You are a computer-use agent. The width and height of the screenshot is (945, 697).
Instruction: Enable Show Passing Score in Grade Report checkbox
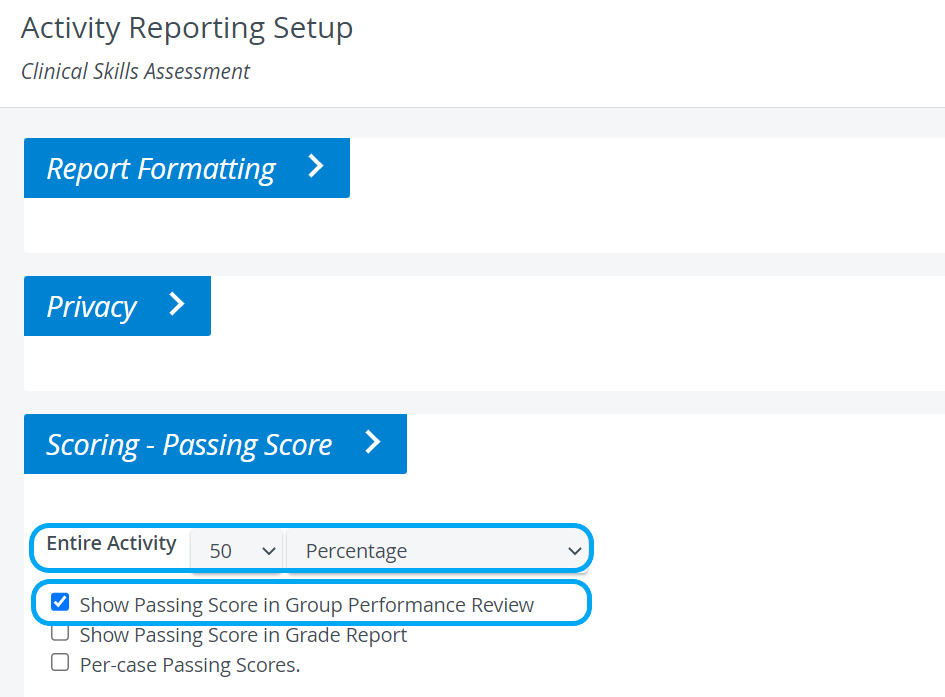pyautogui.click(x=60, y=633)
